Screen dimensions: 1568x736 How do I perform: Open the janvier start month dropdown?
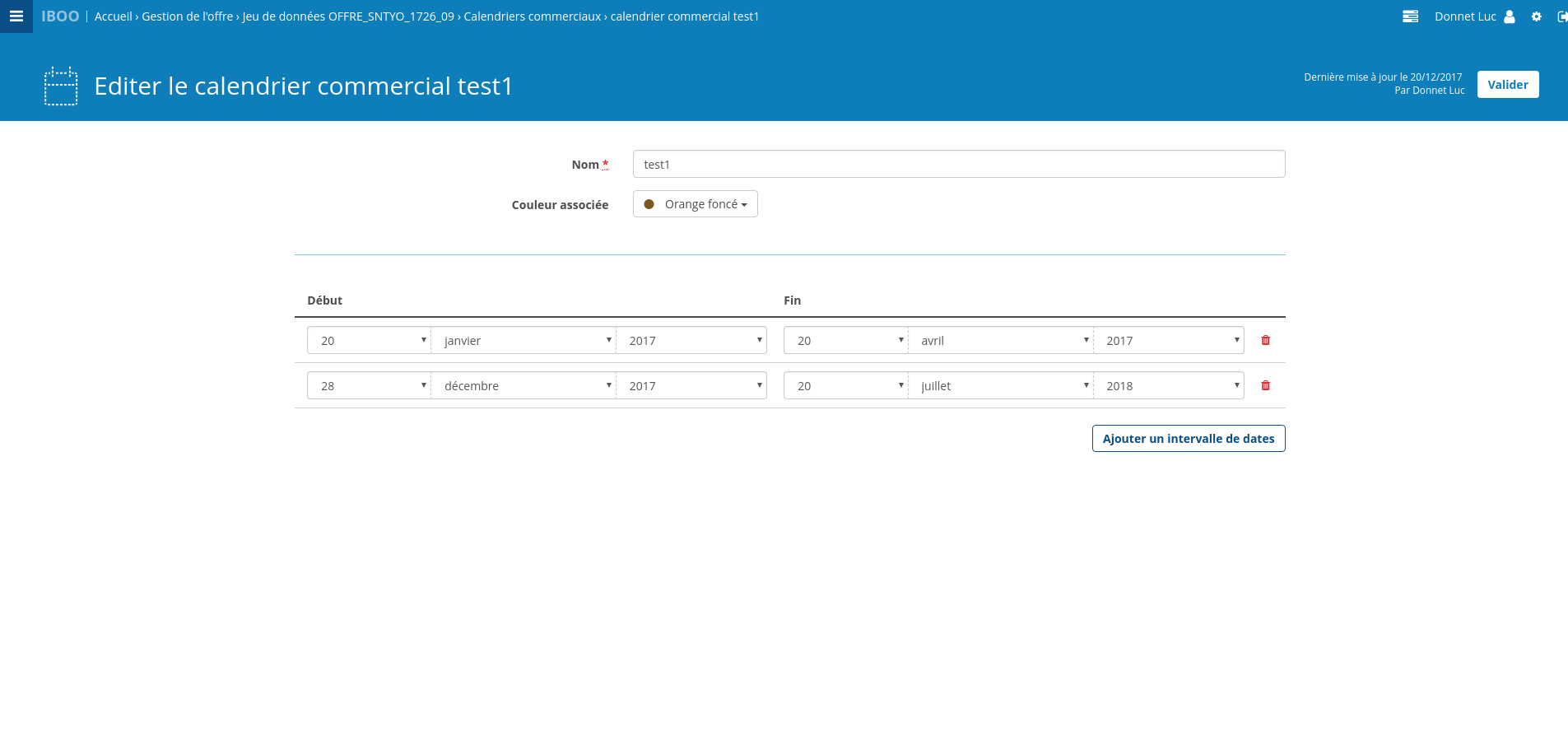click(523, 341)
